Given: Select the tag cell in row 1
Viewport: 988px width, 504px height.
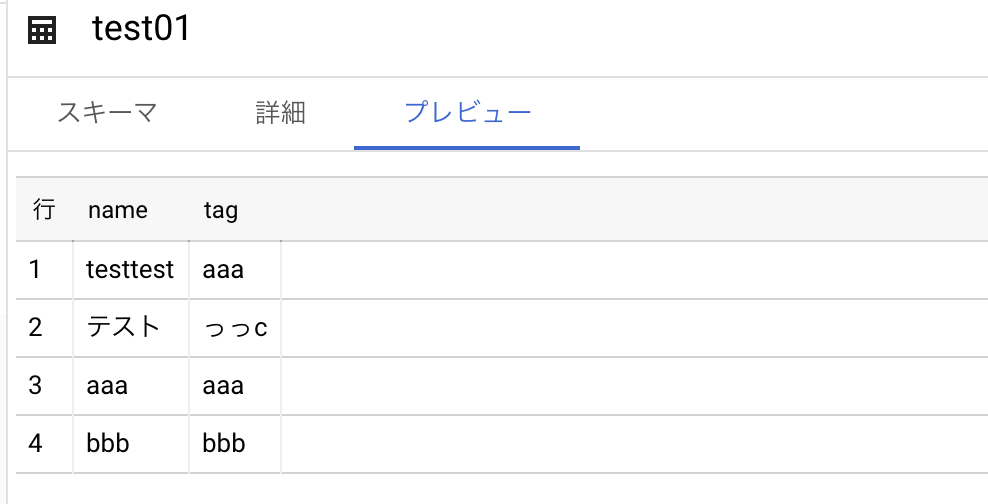Looking at the screenshot, I should (x=223, y=269).
